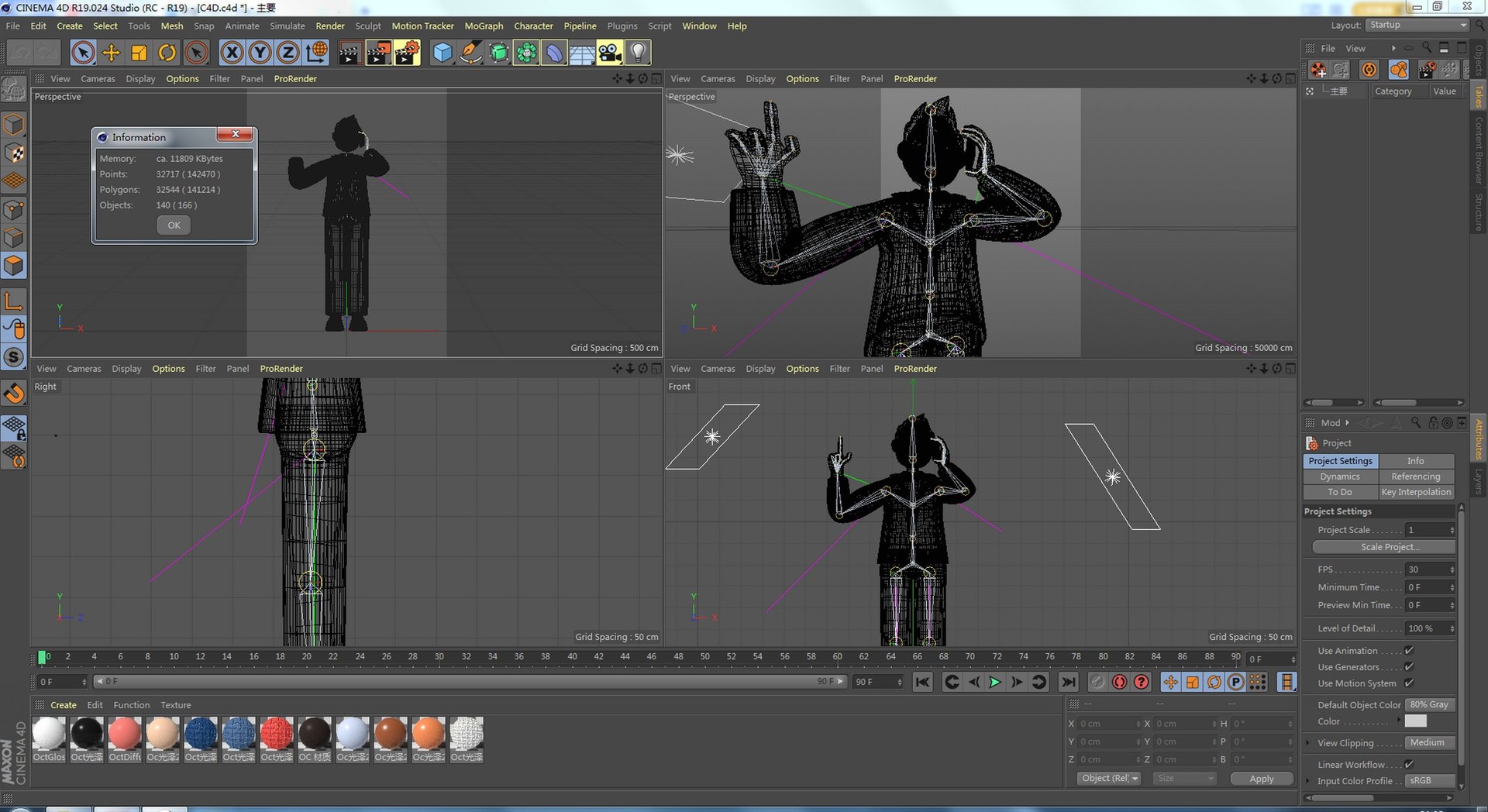Render to Picture Viewer icon
The height and width of the screenshot is (812, 1488).
[378, 53]
